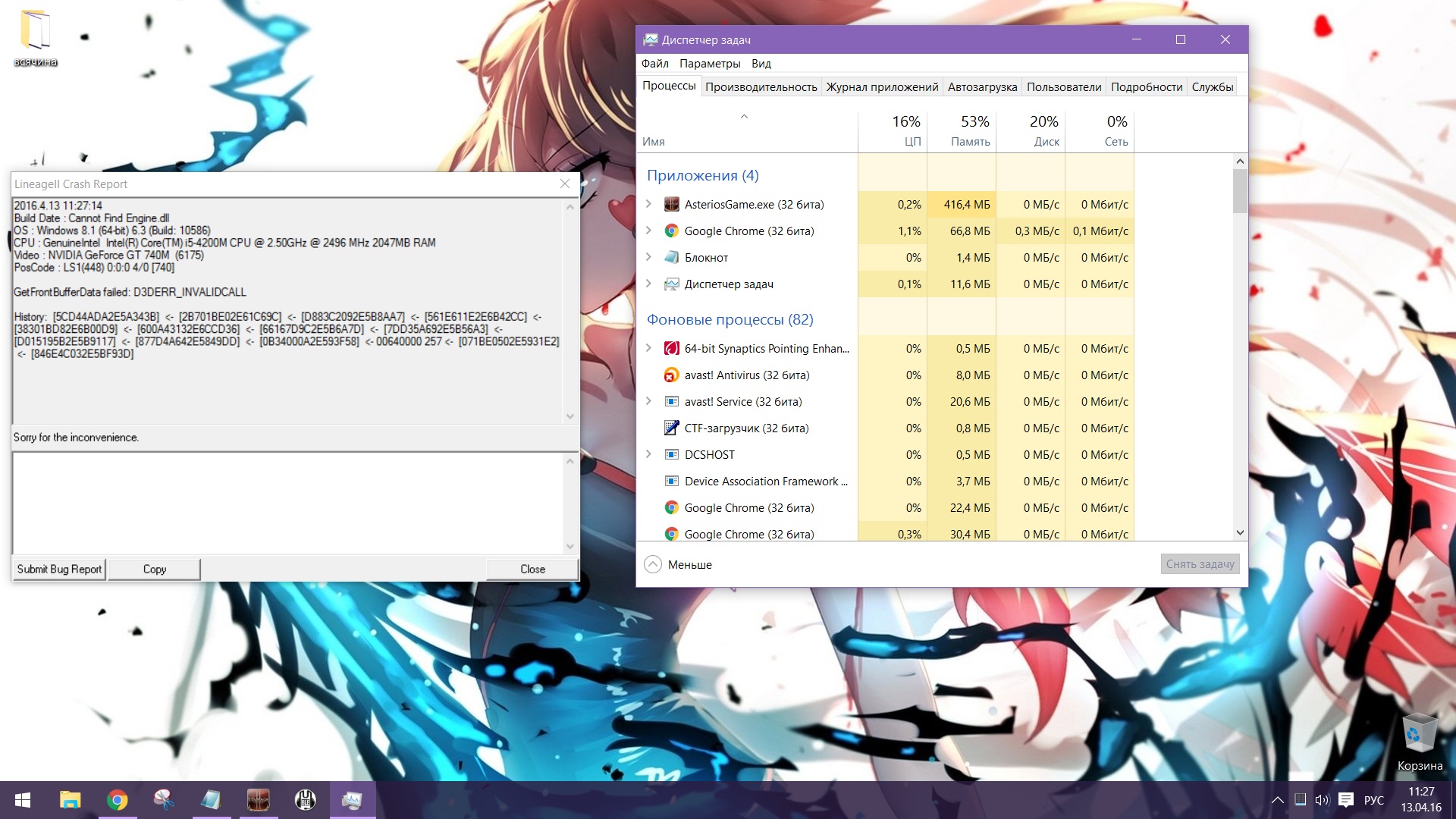
Task: Open the всячина desktop folder
Action: [x=36, y=38]
